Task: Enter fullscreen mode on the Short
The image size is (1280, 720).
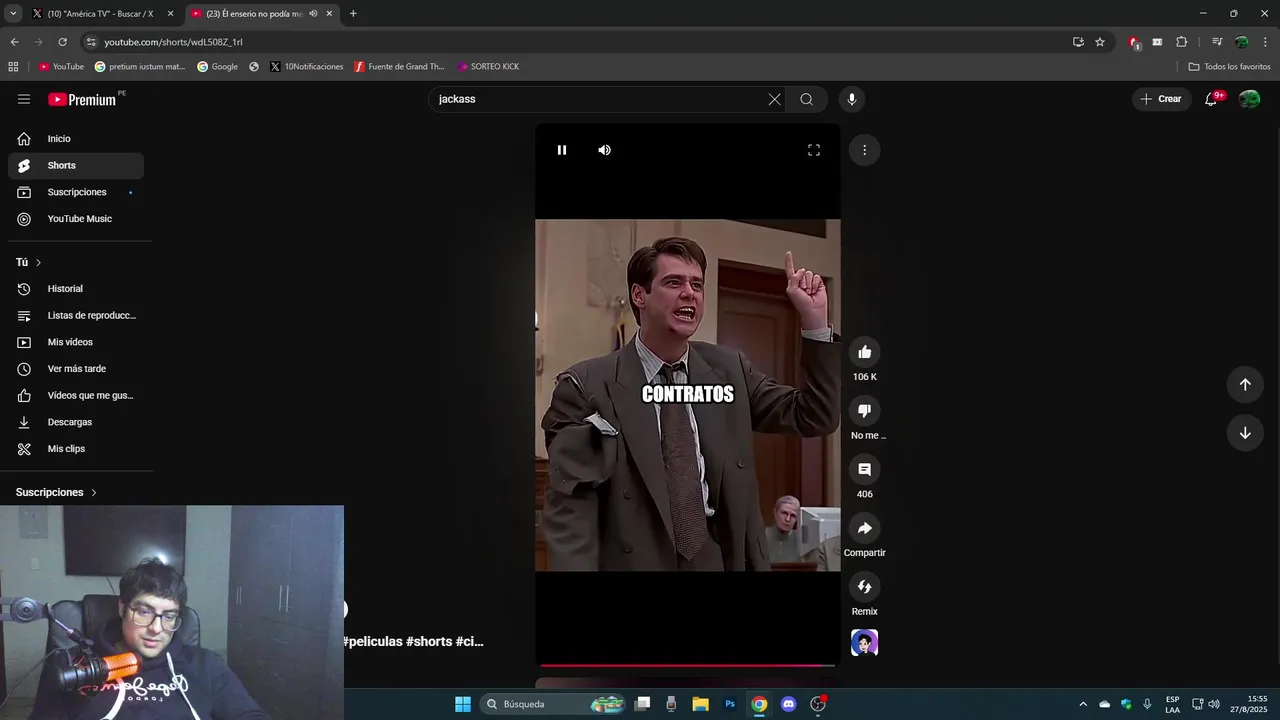Action: coord(814,150)
